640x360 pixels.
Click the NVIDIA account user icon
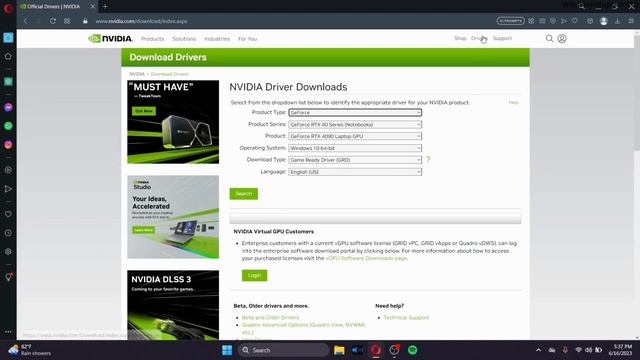562,38
